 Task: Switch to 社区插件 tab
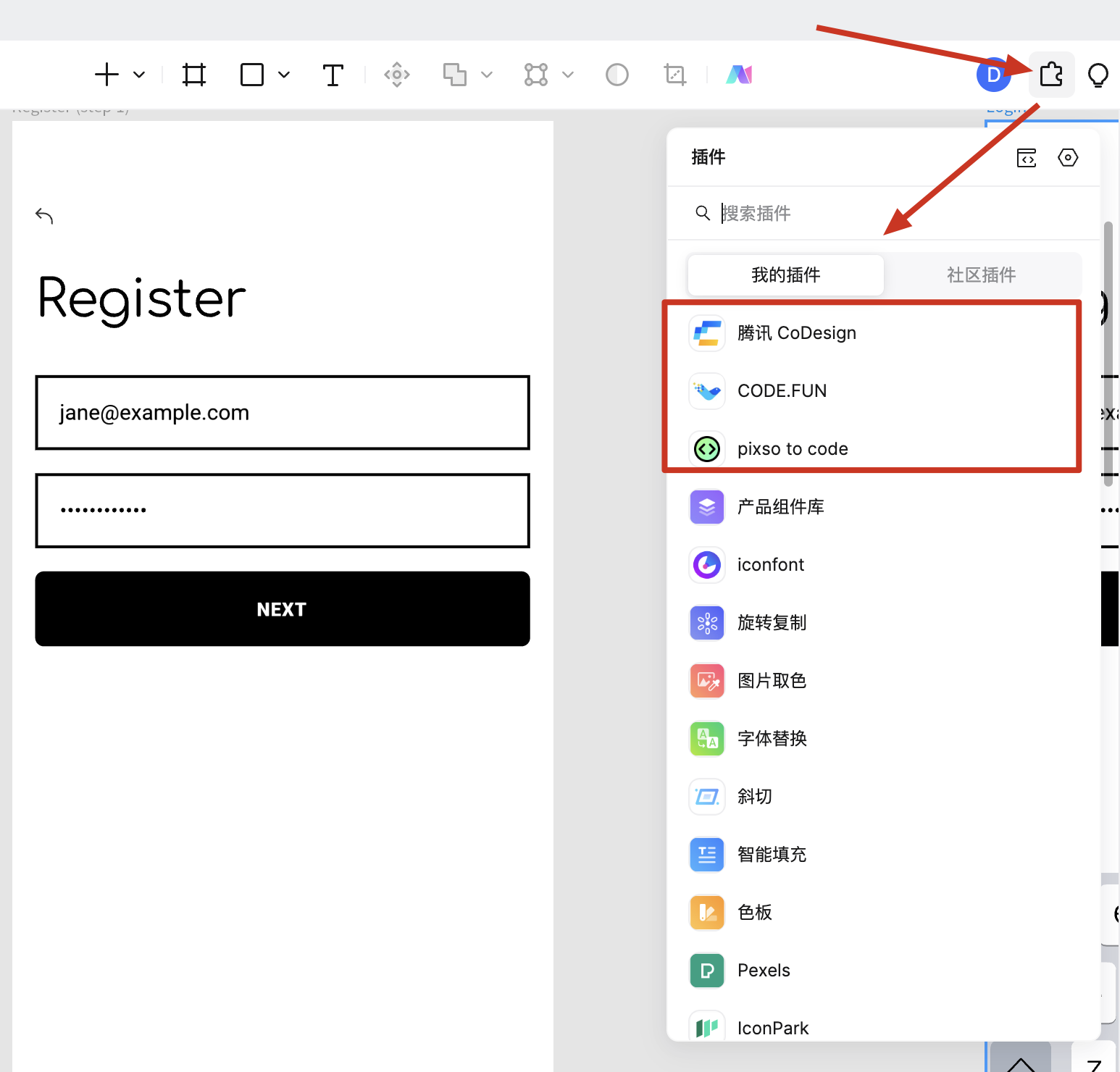[x=982, y=275]
